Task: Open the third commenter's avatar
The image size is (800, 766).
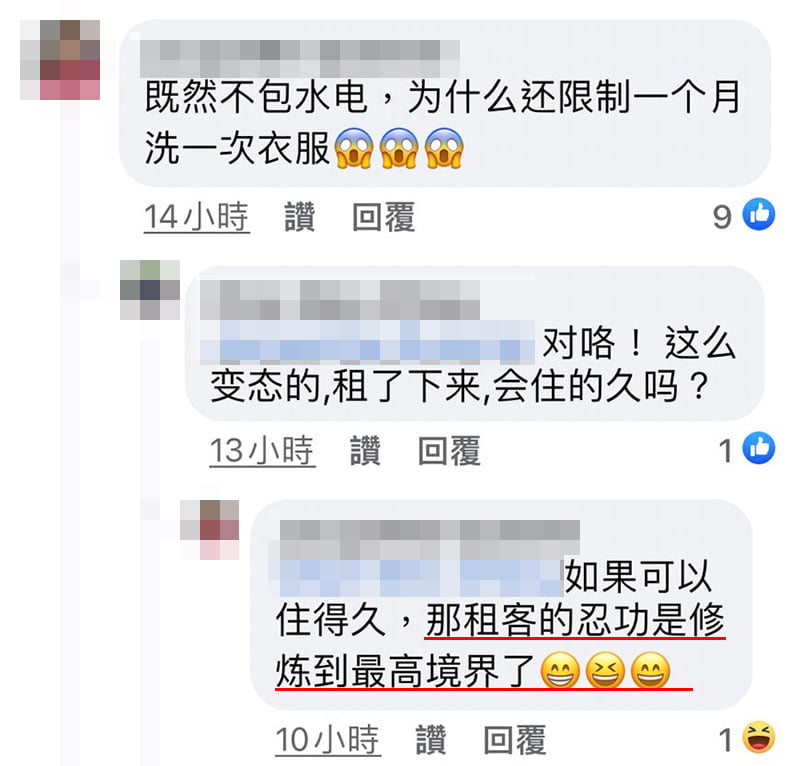Action: coord(209,530)
